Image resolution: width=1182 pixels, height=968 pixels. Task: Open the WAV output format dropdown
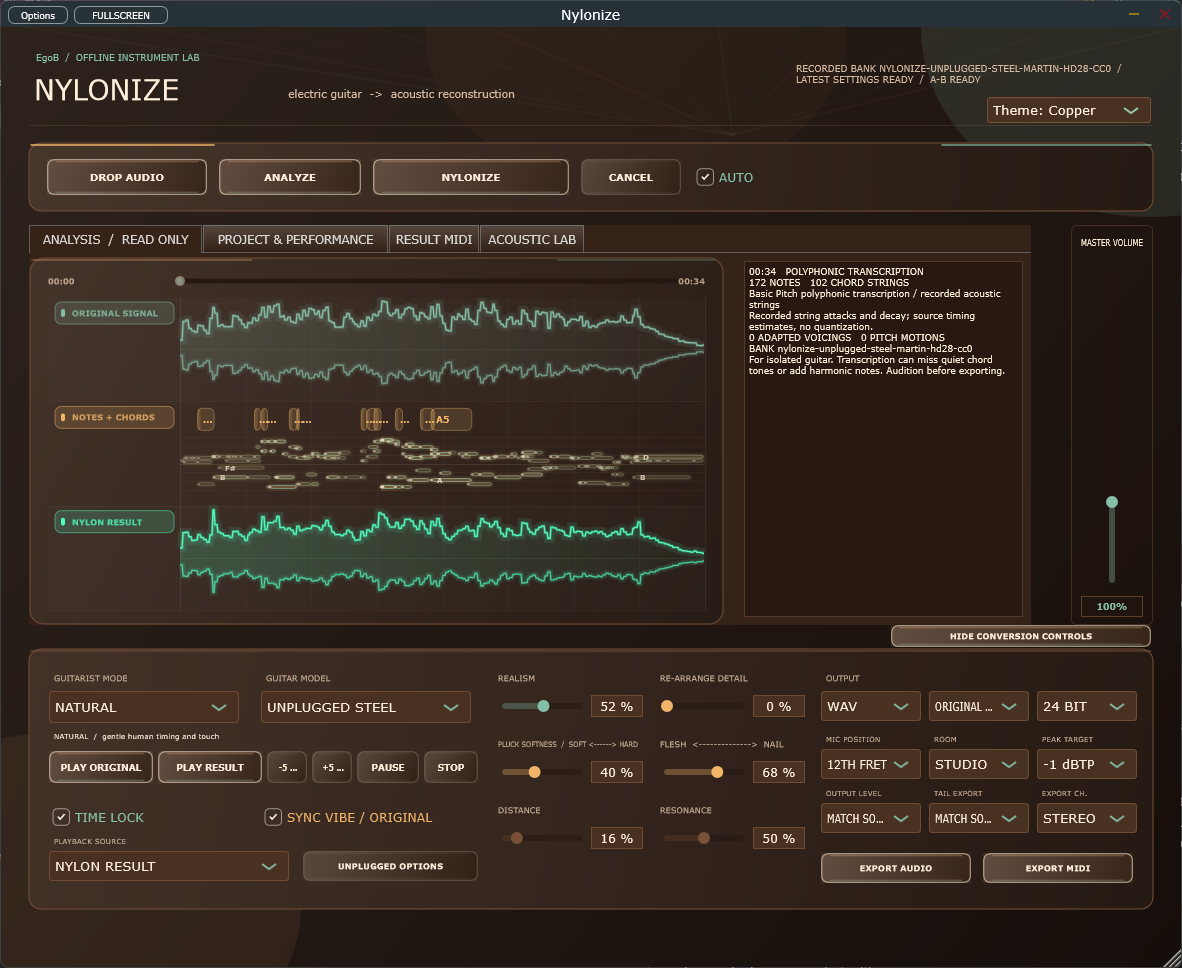tap(871, 706)
